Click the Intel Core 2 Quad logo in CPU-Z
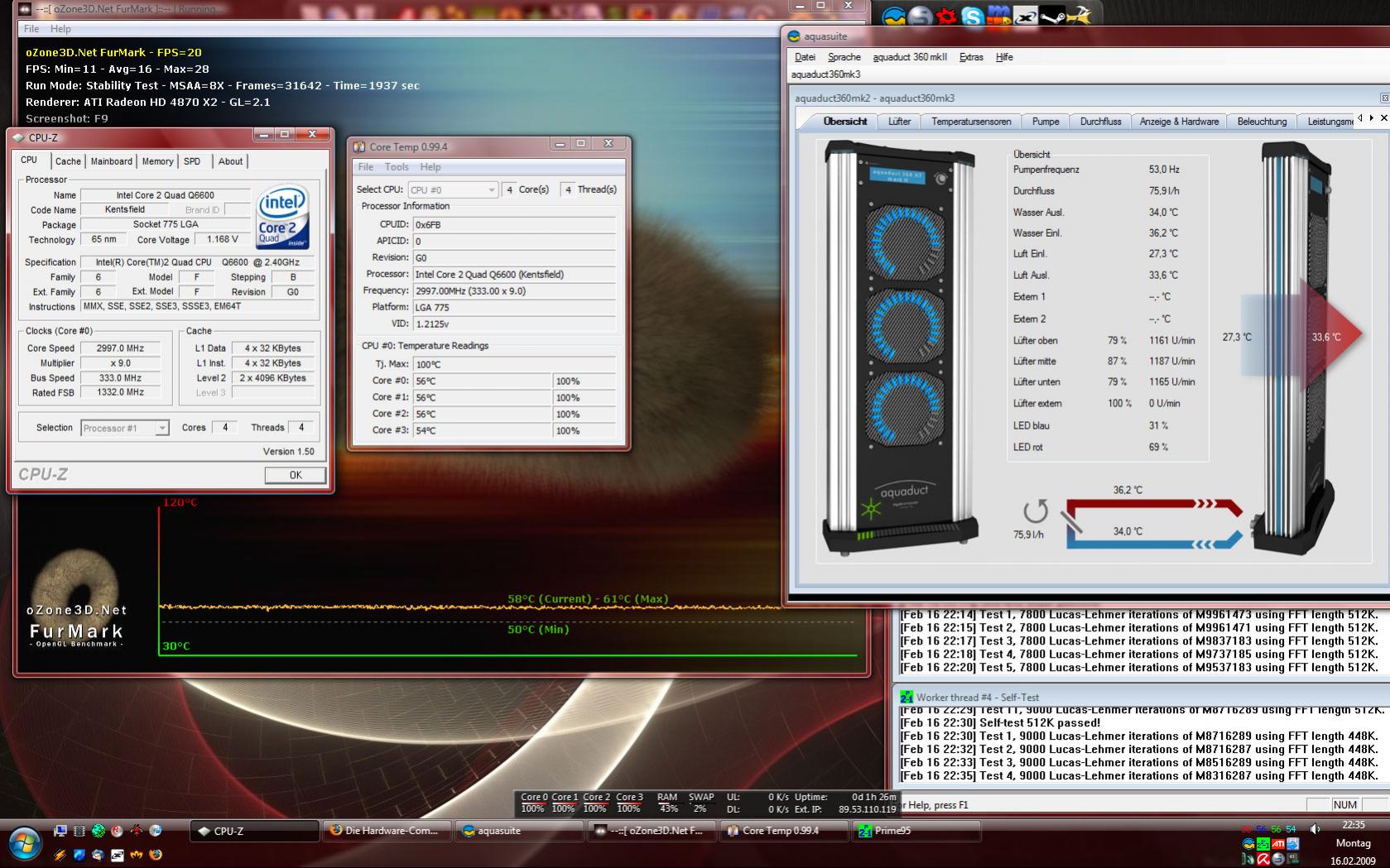Image resolution: width=1390 pixels, height=868 pixels. [x=282, y=218]
